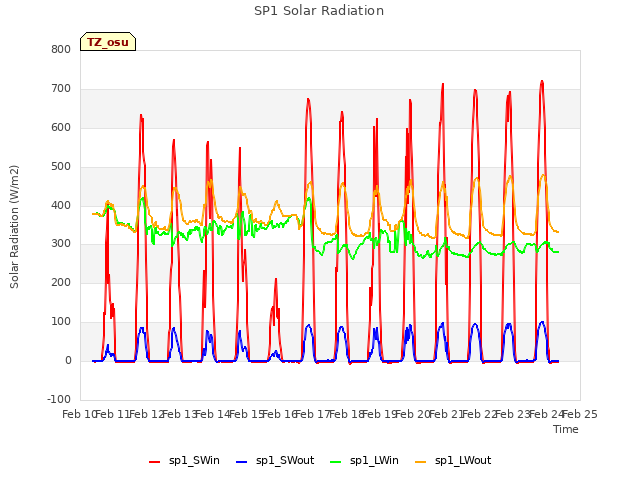This screenshot has width=640, height=480.
Task: Click the Feb 16 x-axis tick label
Action: [280, 414]
